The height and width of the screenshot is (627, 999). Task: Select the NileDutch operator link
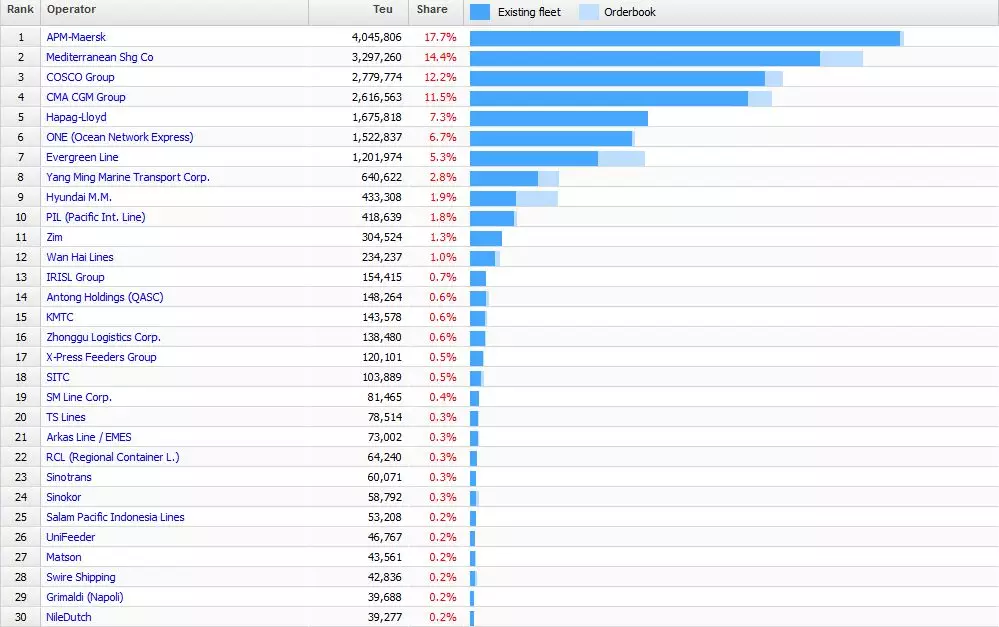pos(69,617)
